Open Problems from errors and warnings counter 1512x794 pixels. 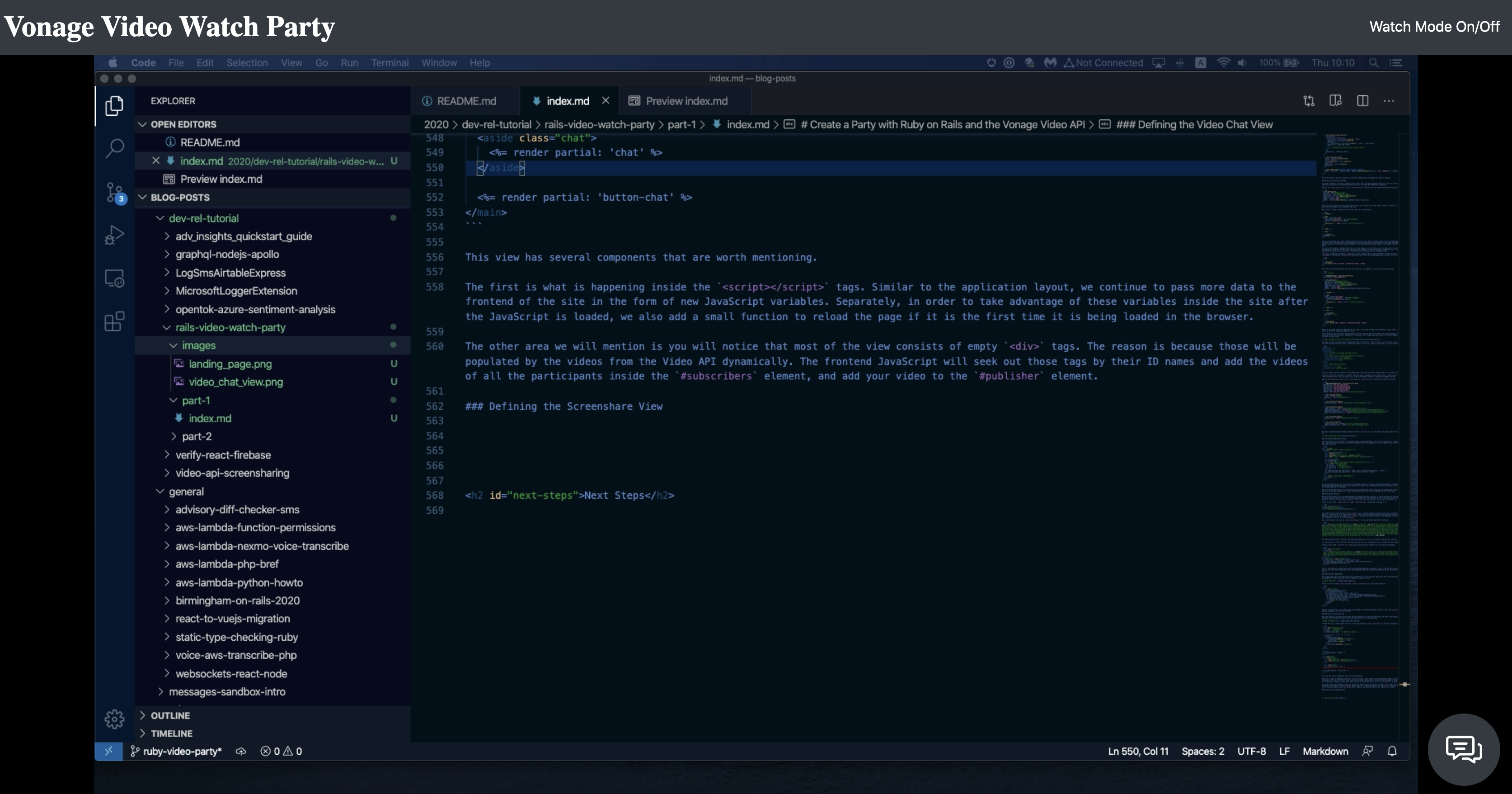pos(281,751)
